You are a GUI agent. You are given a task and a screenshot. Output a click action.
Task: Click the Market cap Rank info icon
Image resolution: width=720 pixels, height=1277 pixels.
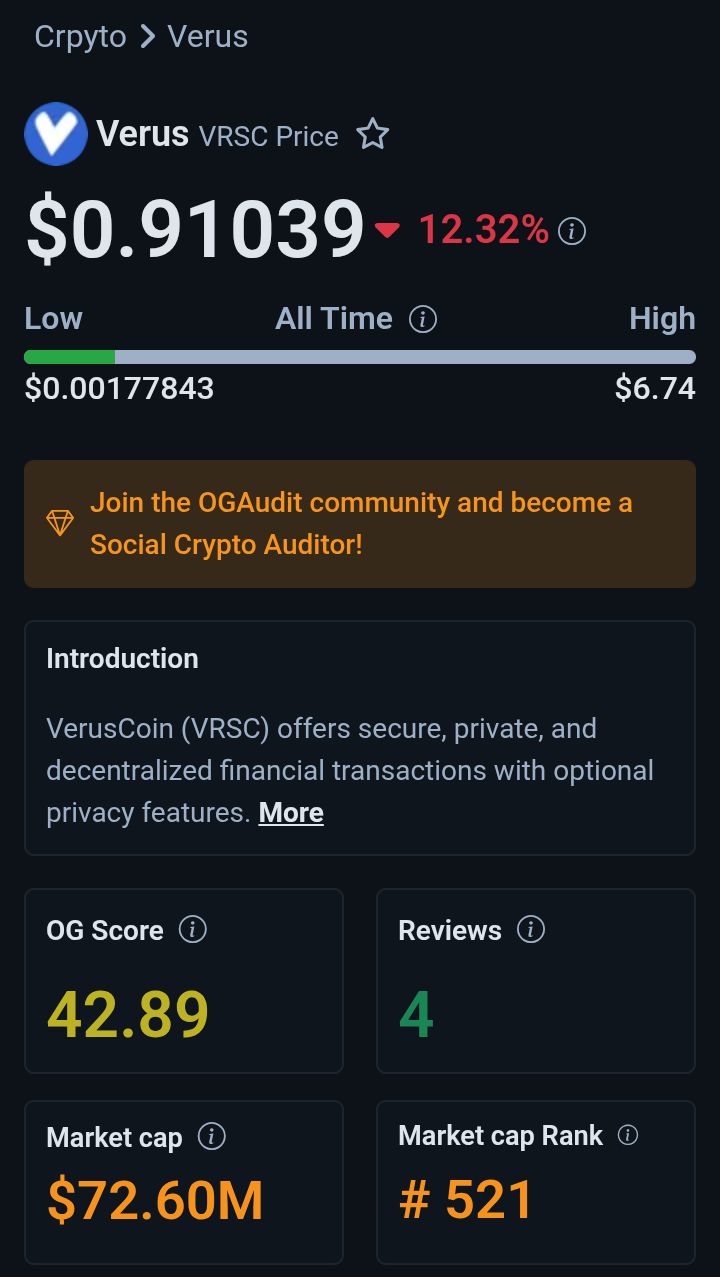tap(628, 1135)
